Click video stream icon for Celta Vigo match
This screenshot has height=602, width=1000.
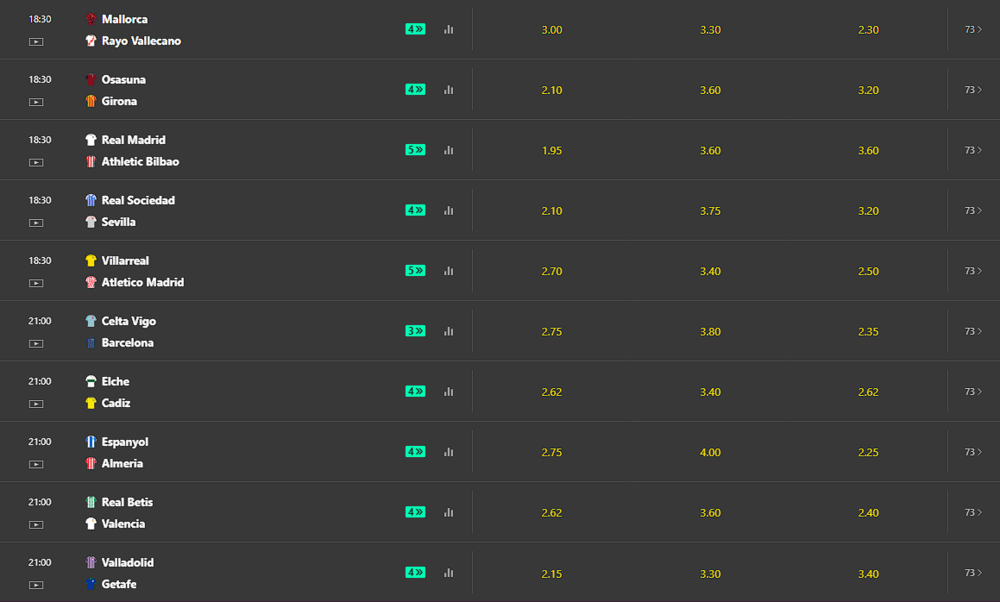point(37,343)
